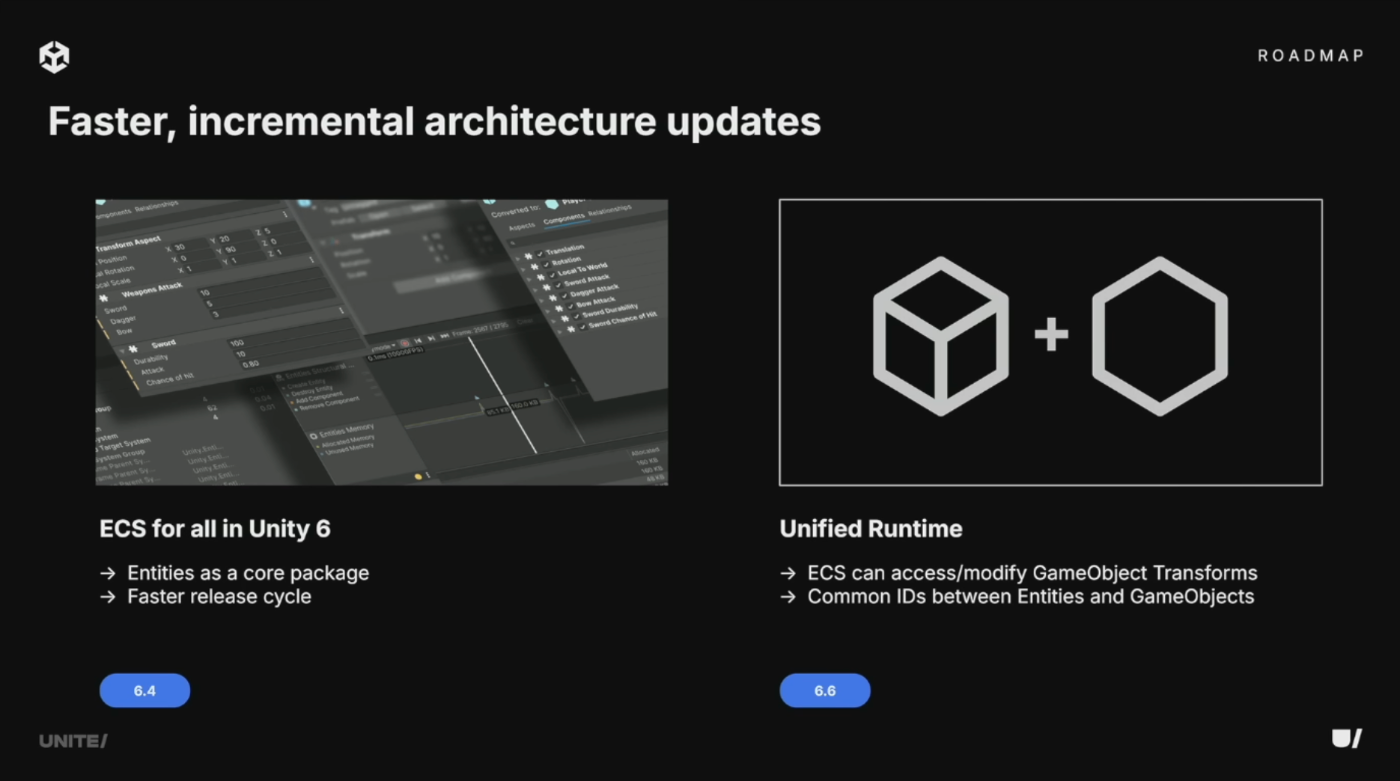Click the 6.4 version badge
Viewport: 1400px width, 781px height.
tap(145, 691)
